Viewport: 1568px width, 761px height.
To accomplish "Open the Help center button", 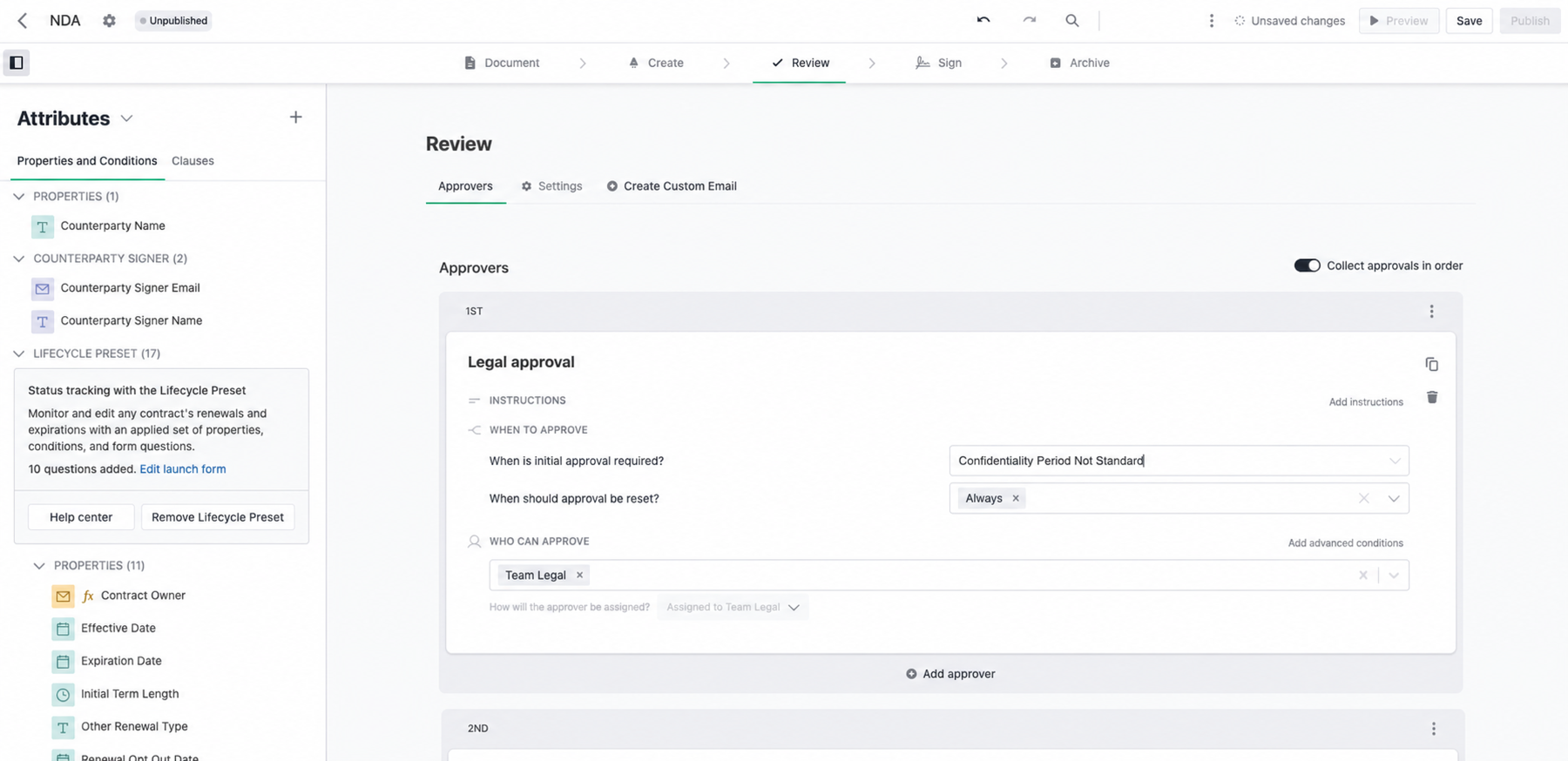I will (x=81, y=517).
